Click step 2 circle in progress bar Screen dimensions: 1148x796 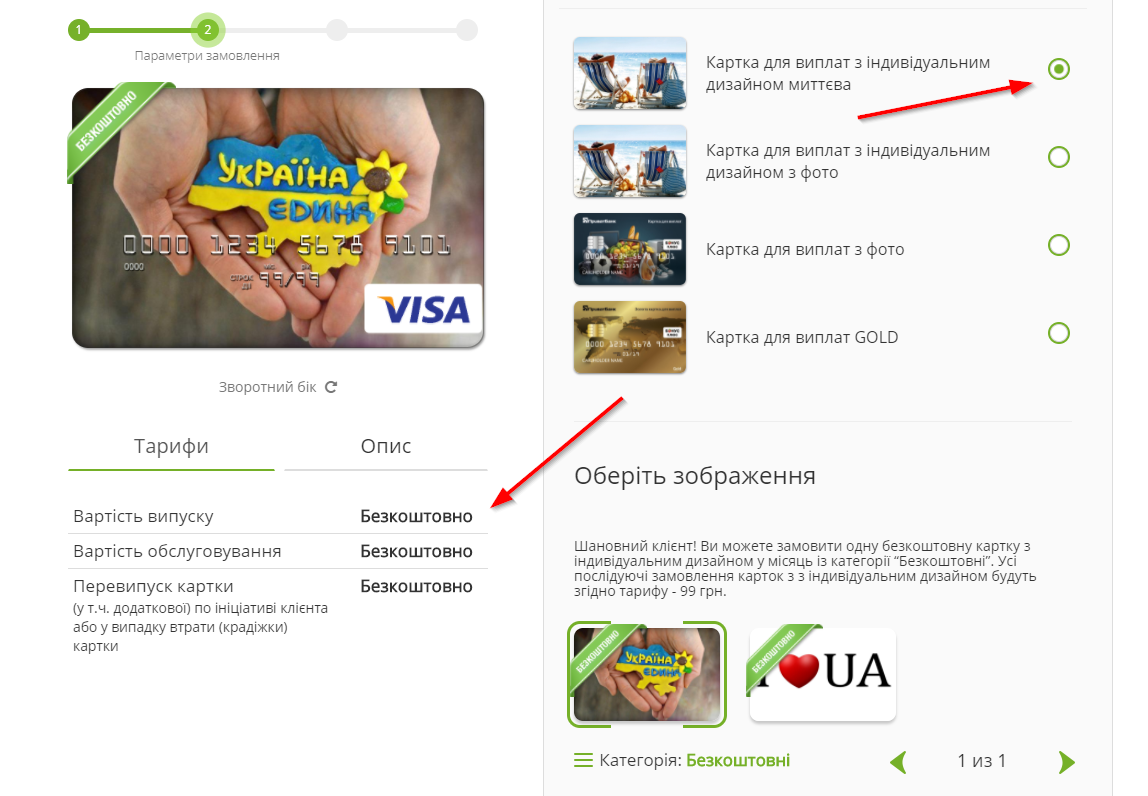[x=208, y=30]
